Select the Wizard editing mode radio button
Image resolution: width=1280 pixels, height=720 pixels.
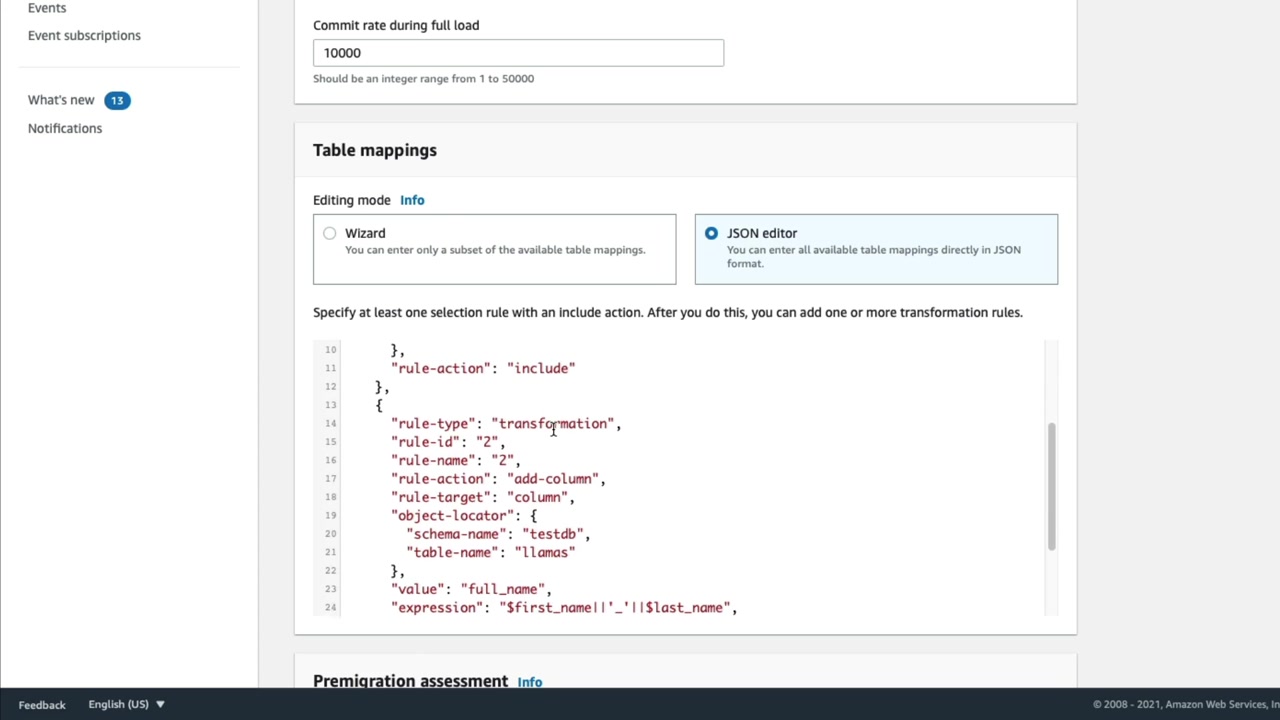pyautogui.click(x=330, y=233)
